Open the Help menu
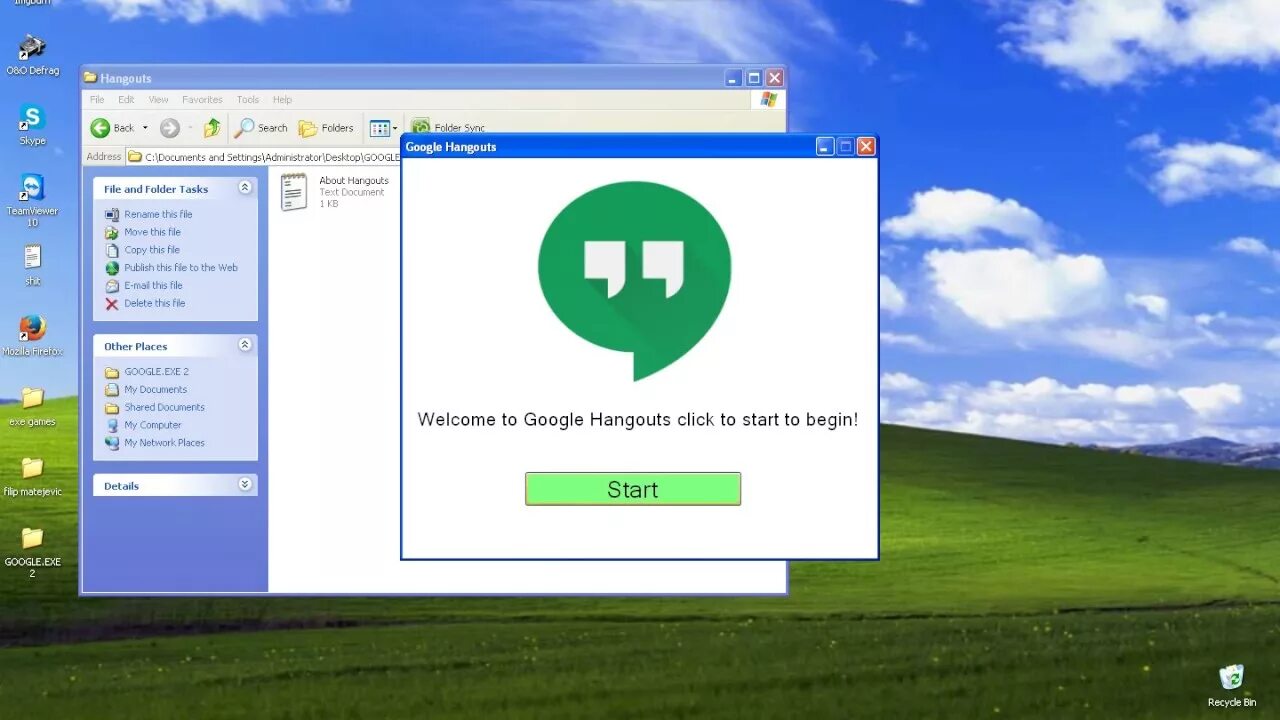Image resolution: width=1280 pixels, height=720 pixels. [282, 100]
